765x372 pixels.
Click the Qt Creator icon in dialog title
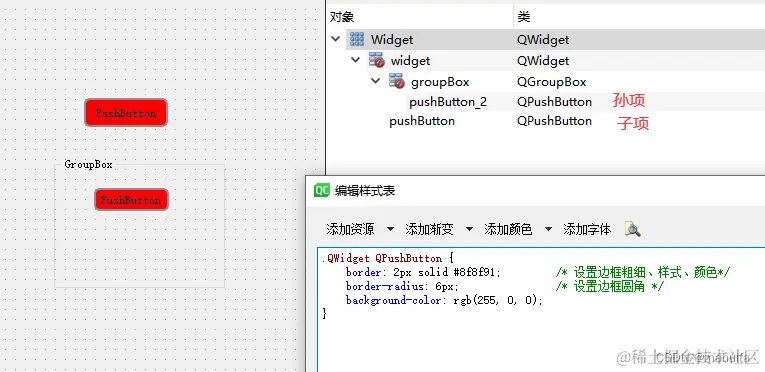(x=322, y=190)
